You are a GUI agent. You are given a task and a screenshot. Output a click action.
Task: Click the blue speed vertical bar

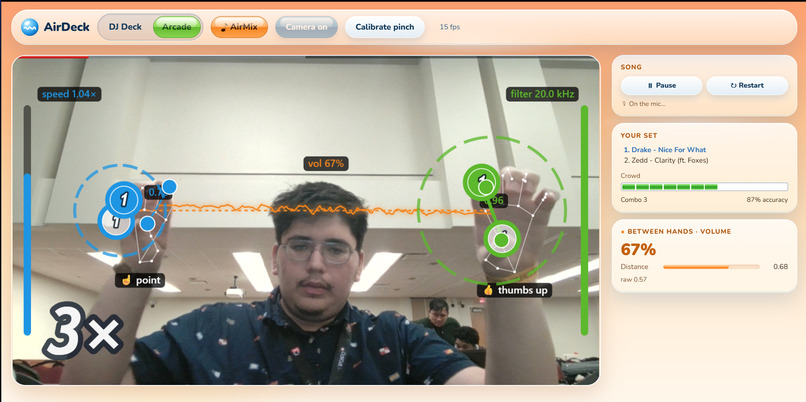(27, 220)
